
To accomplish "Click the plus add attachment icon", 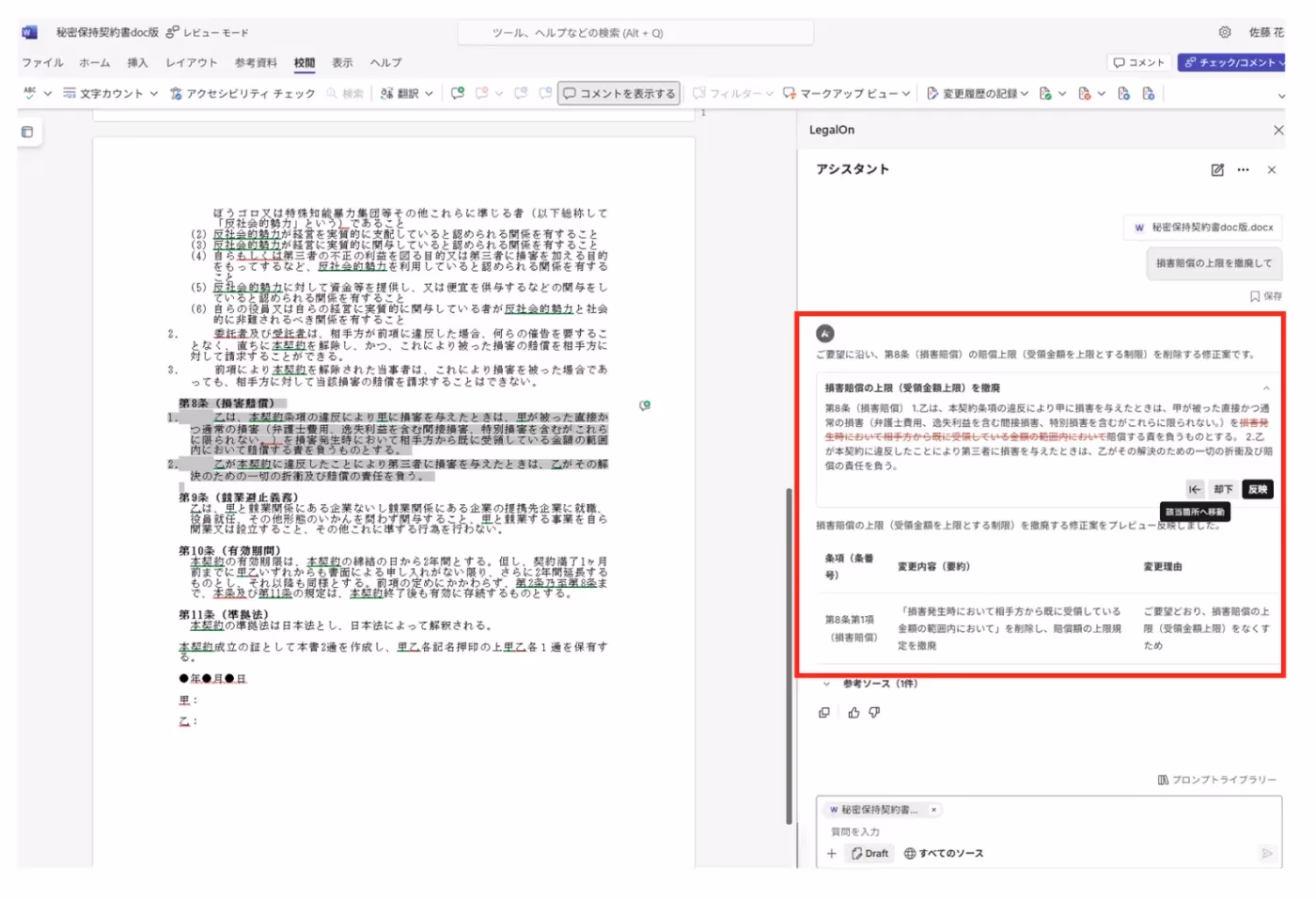I will [x=832, y=854].
